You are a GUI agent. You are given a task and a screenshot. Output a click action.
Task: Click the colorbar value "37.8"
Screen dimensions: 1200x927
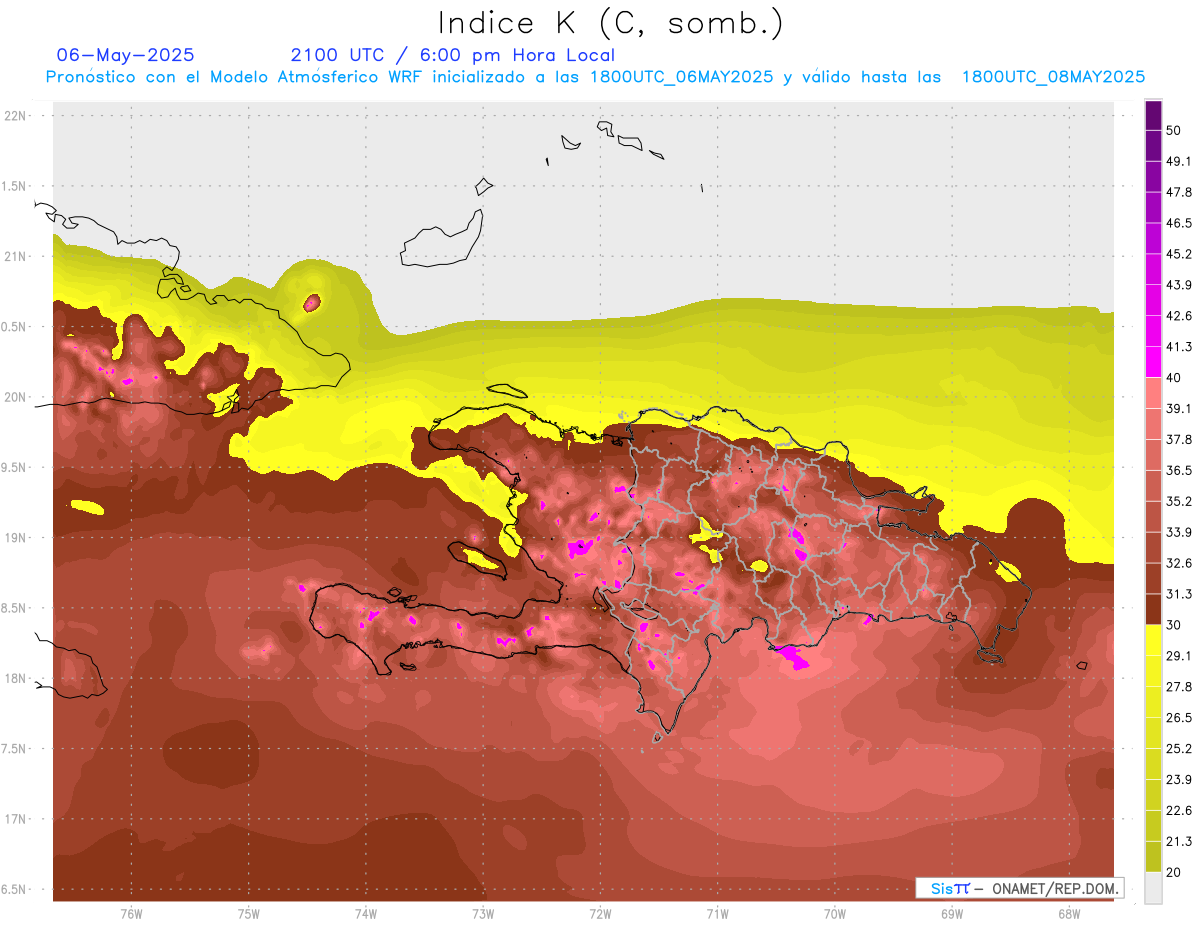coord(1178,439)
